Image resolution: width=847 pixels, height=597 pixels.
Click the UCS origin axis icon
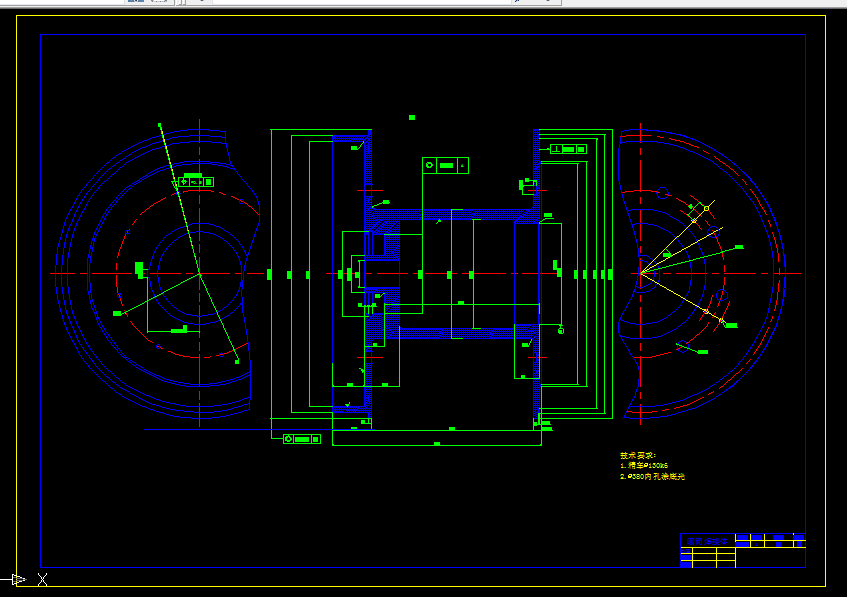point(18,580)
